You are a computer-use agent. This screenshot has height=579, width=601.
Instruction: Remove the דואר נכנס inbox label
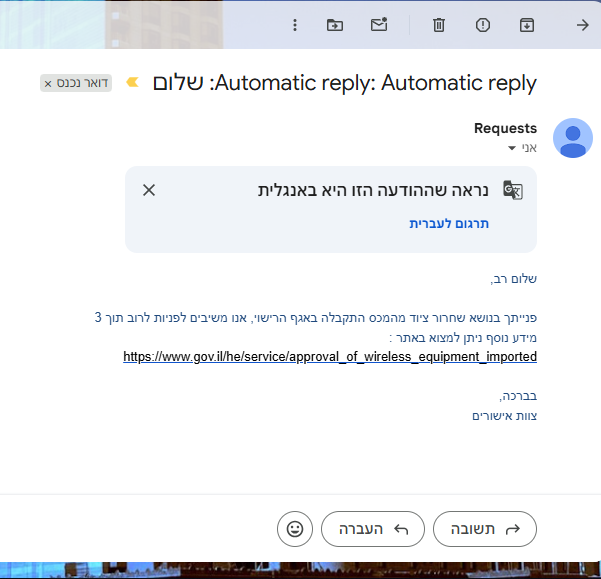click(x=48, y=84)
